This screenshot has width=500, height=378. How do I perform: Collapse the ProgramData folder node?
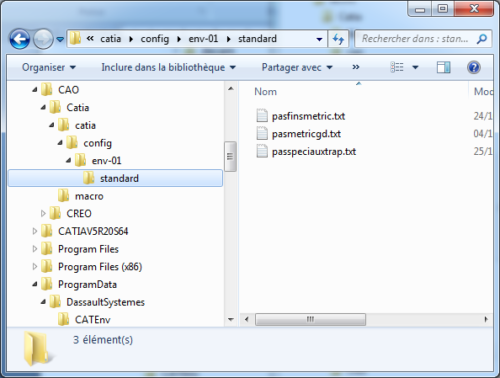tap(35, 284)
